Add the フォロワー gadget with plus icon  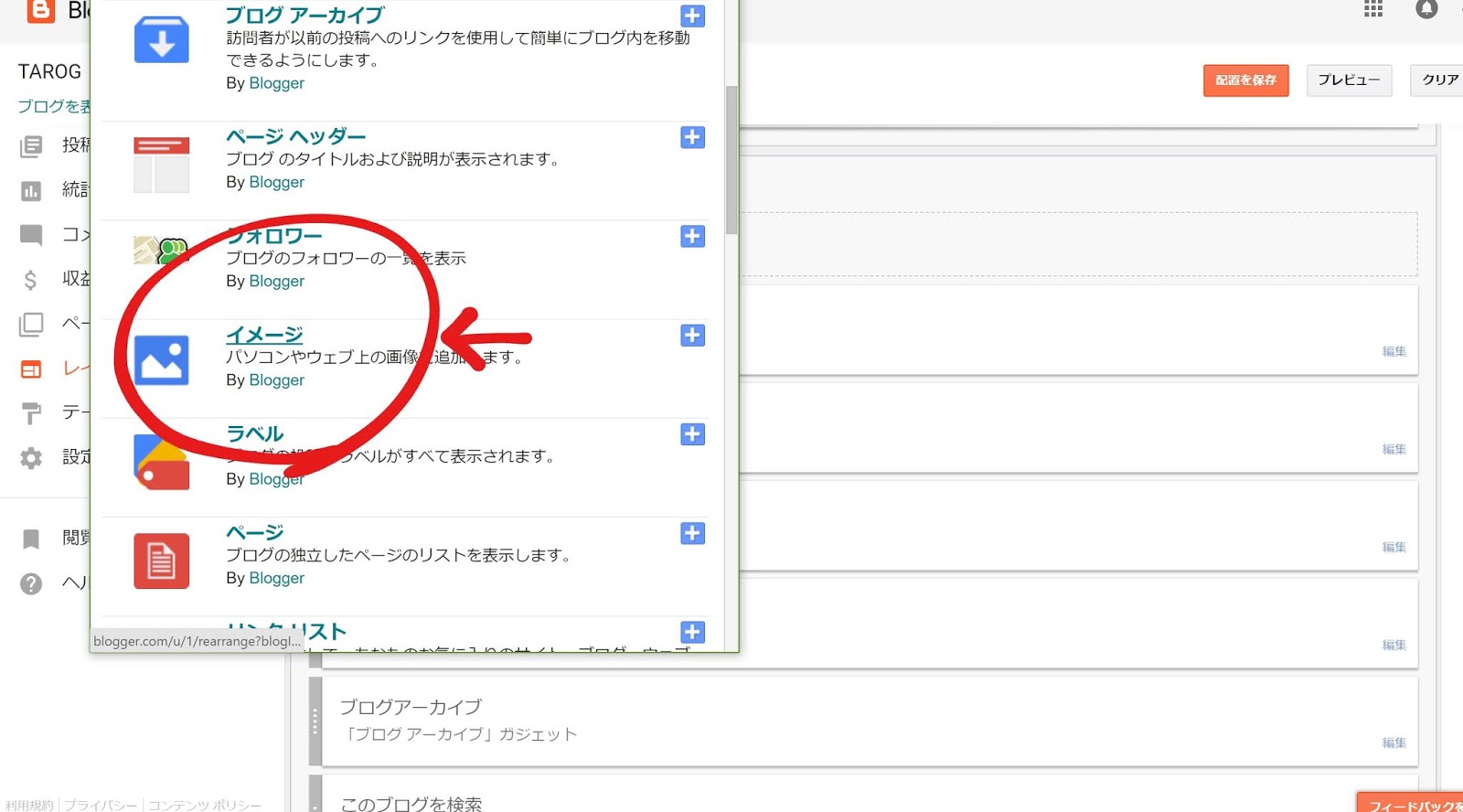click(692, 236)
